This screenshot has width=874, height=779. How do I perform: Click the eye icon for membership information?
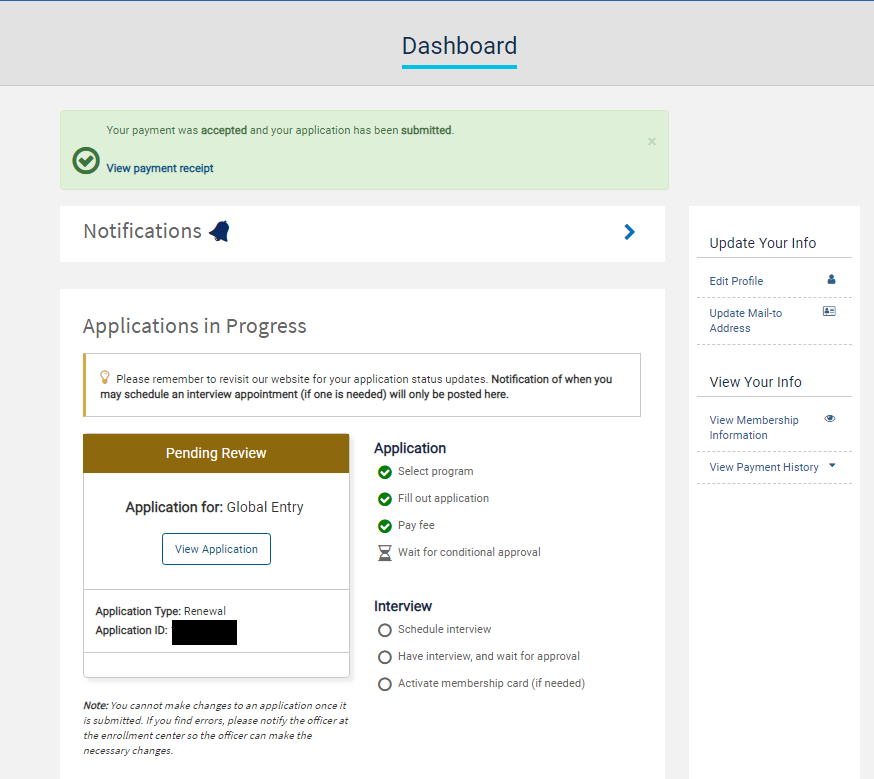[830, 418]
